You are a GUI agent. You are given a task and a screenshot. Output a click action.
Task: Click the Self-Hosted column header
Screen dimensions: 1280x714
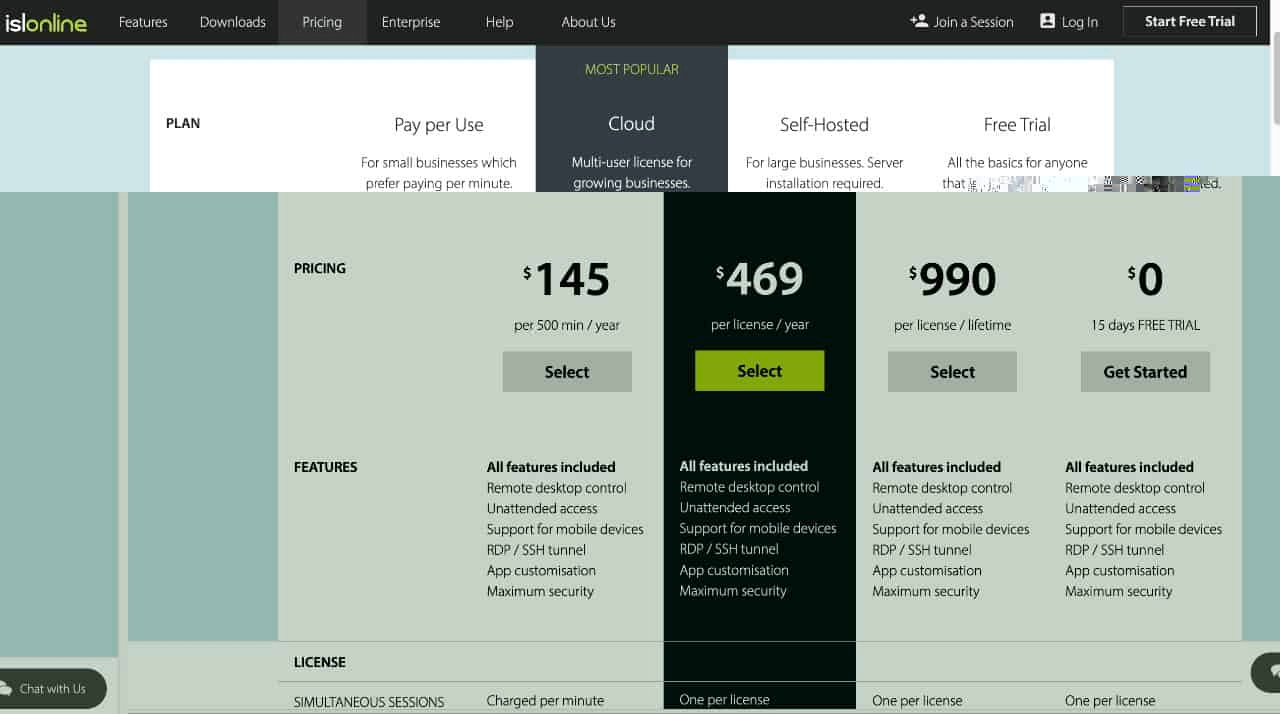[x=824, y=123]
